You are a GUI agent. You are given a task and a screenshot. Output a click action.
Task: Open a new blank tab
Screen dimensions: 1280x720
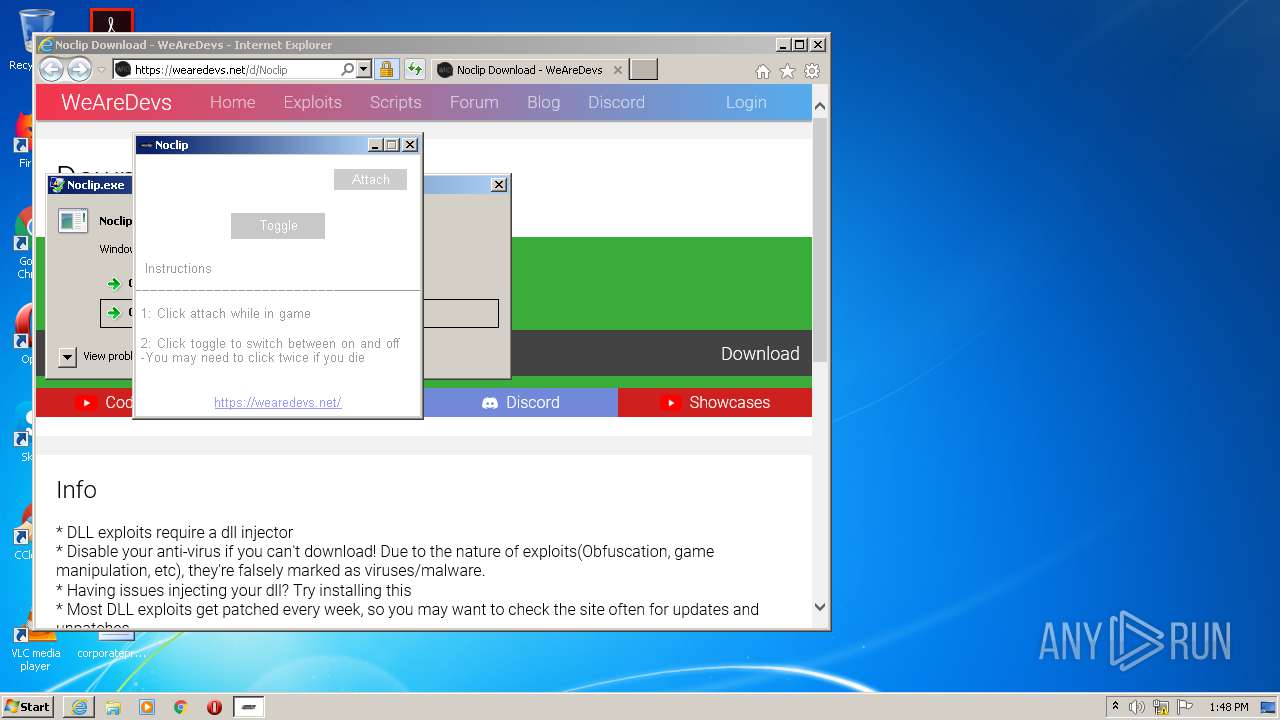click(x=643, y=69)
